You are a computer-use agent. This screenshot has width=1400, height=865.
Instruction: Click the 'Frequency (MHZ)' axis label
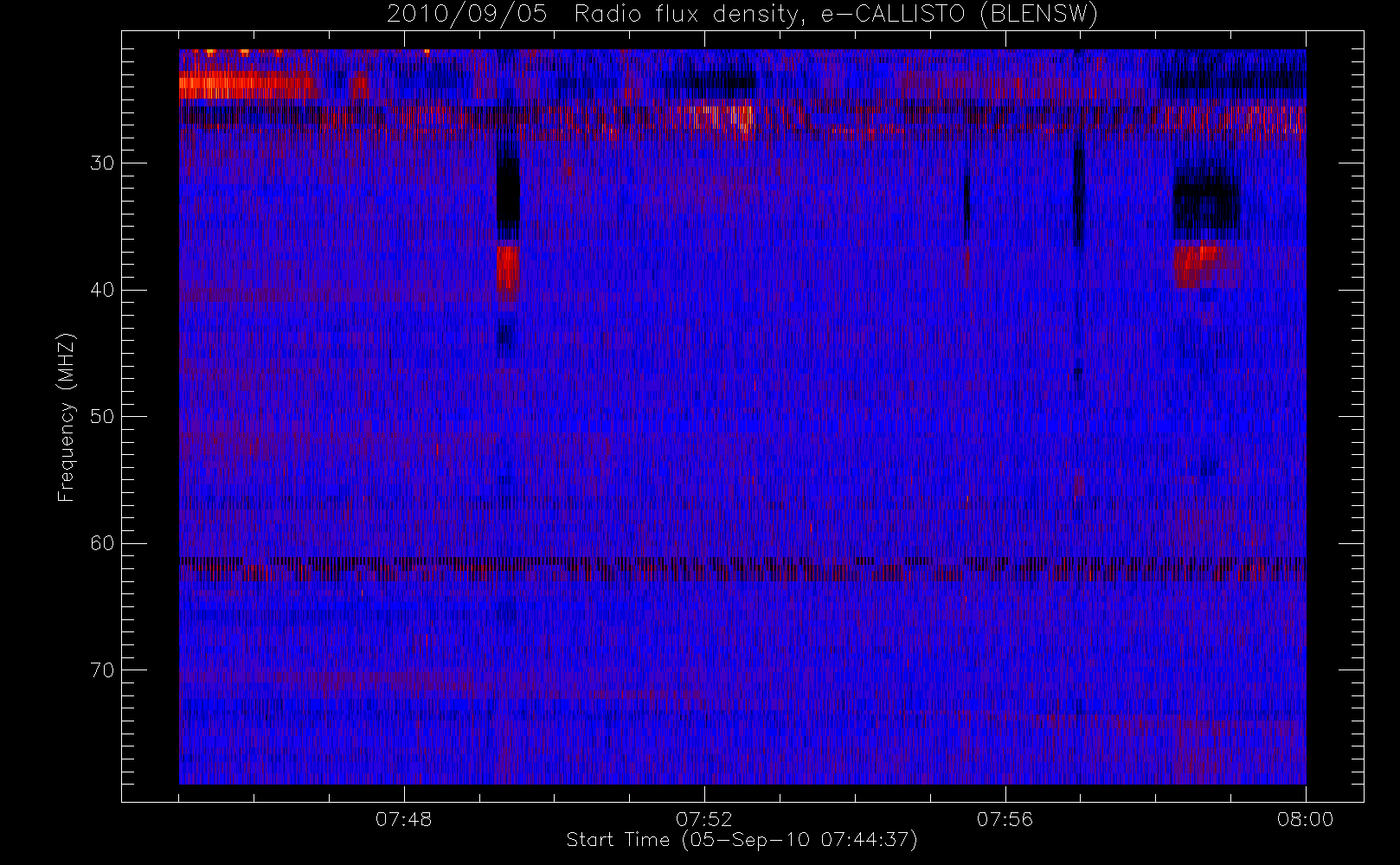click(67, 417)
